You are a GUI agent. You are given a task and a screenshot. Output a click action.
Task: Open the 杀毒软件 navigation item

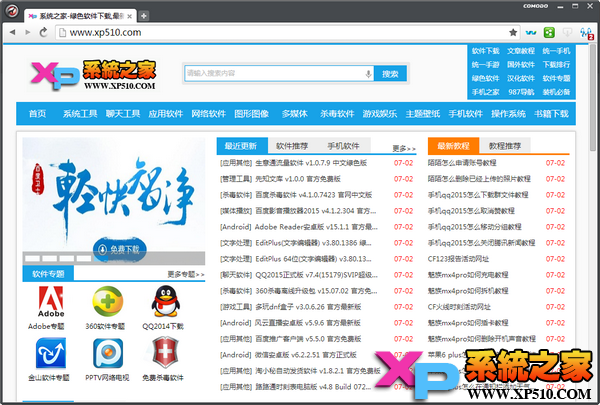click(x=337, y=114)
